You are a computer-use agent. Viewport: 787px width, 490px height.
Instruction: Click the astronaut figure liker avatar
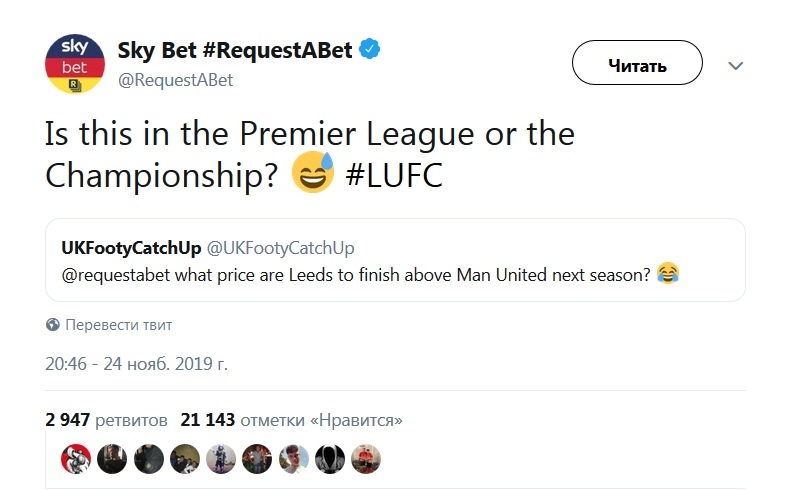coord(219,458)
